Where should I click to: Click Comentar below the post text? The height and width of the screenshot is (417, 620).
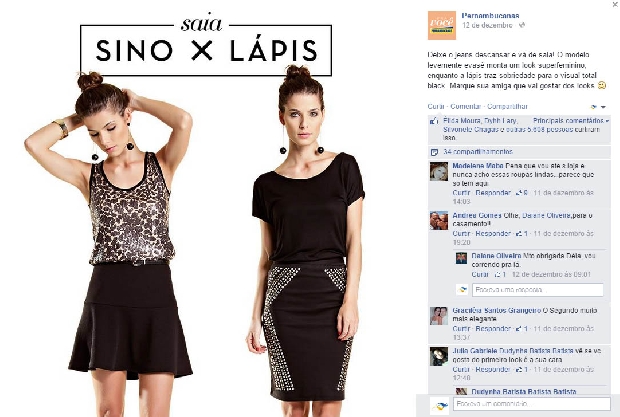(465, 106)
